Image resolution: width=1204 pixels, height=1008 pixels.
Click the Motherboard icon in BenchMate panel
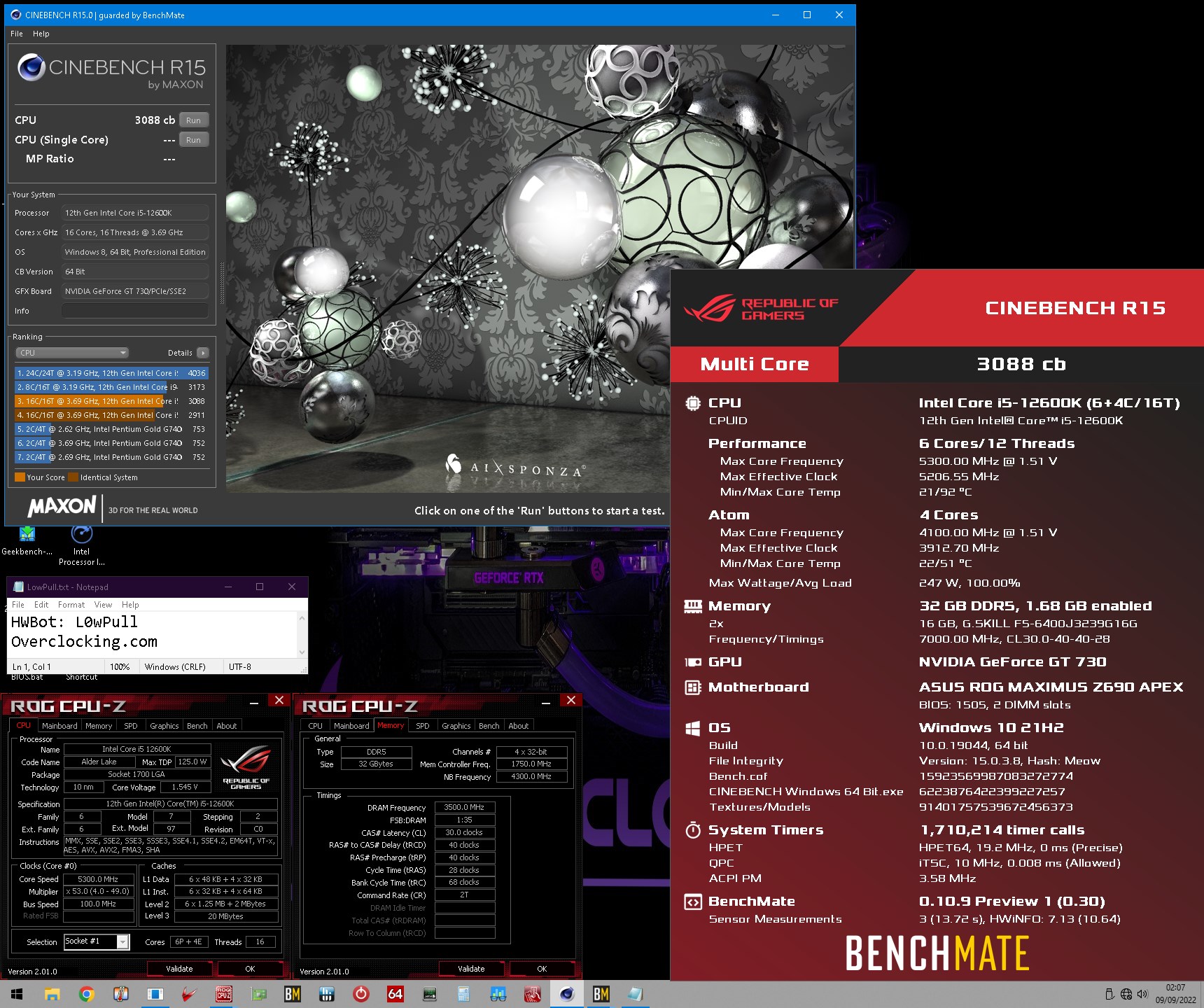(x=693, y=687)
